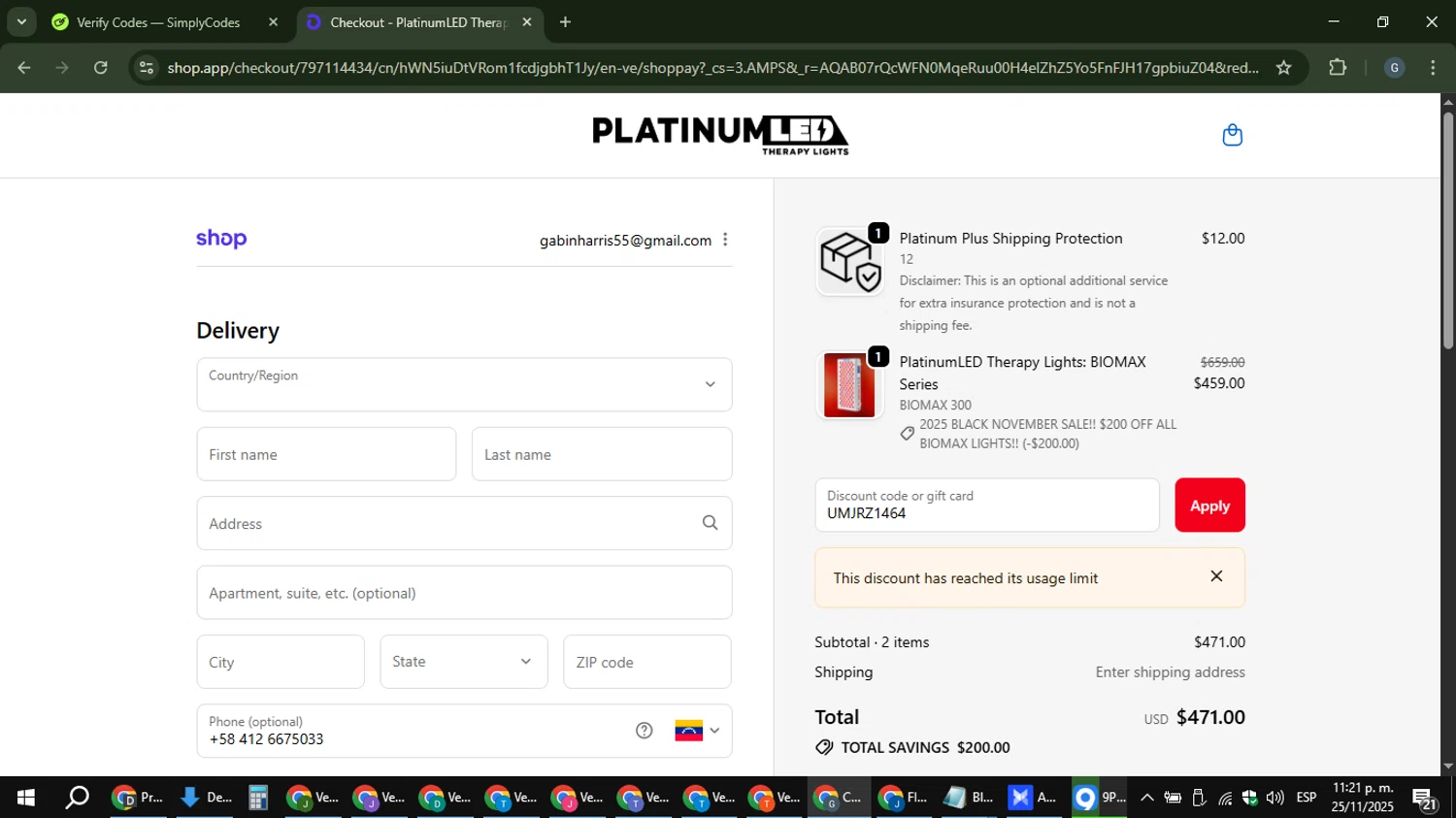This screenshot has height=818, width=1456.
Task: Click the Apartment, suite, etc. field
Action: (x=464, y=593)
